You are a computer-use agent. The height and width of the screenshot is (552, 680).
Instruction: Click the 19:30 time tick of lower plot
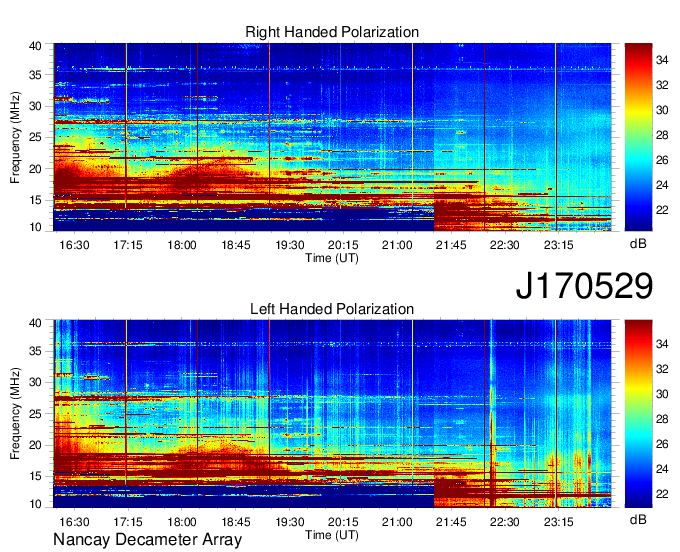(x=290, y=522)
